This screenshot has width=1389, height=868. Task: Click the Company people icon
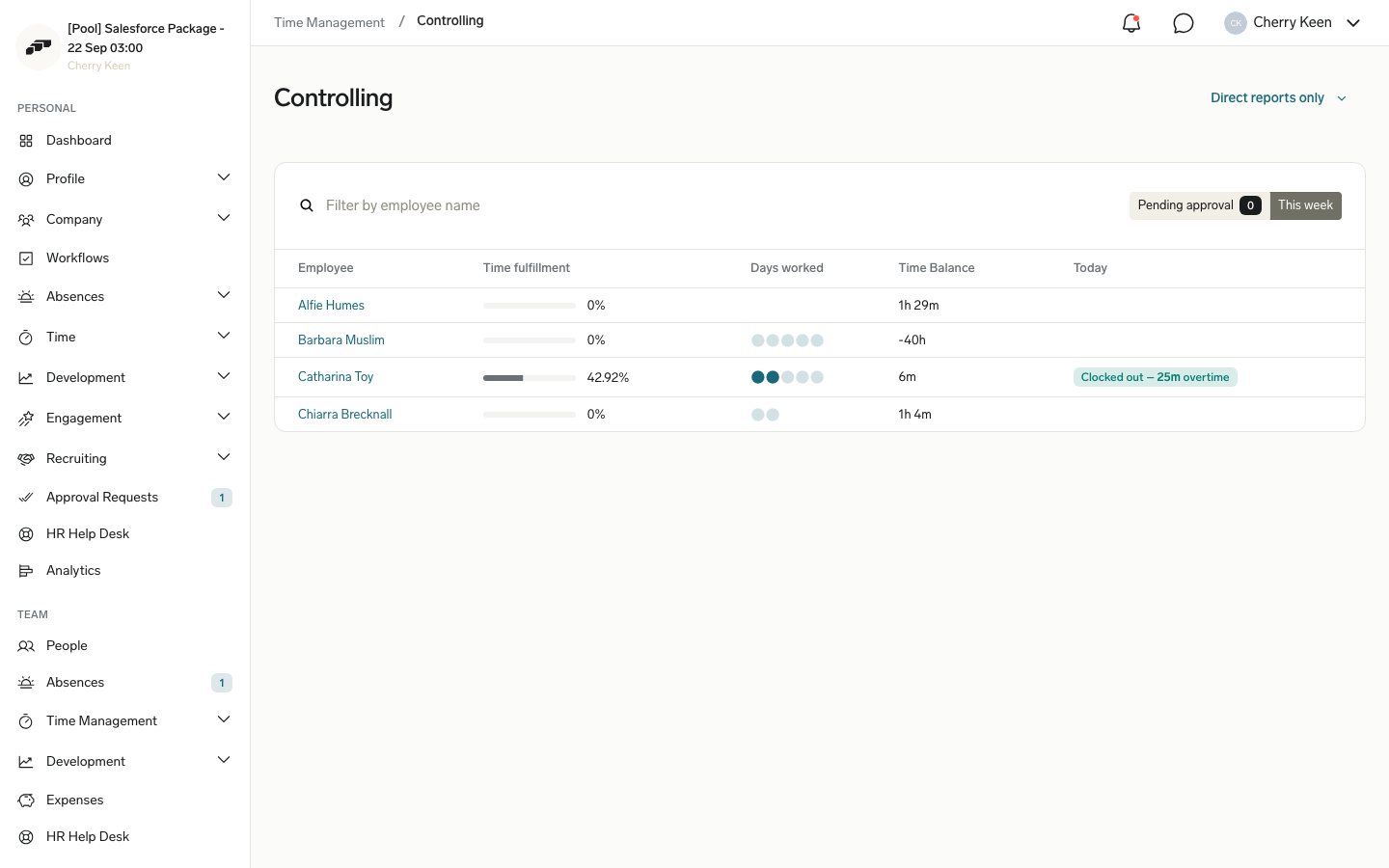pyautogui.click(x=26, y=220)
